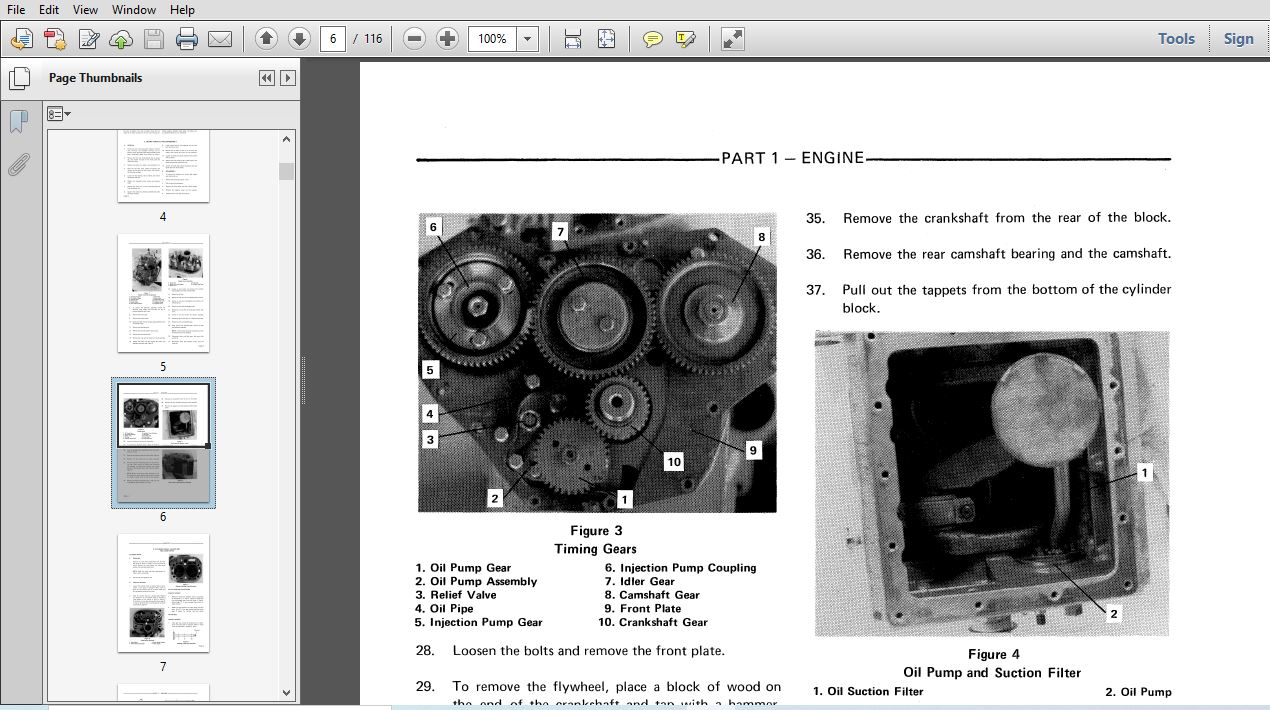Click the 'Figure 4' caption text
Viewport: 1270px width, 710px height.
[x=994, y=655]
